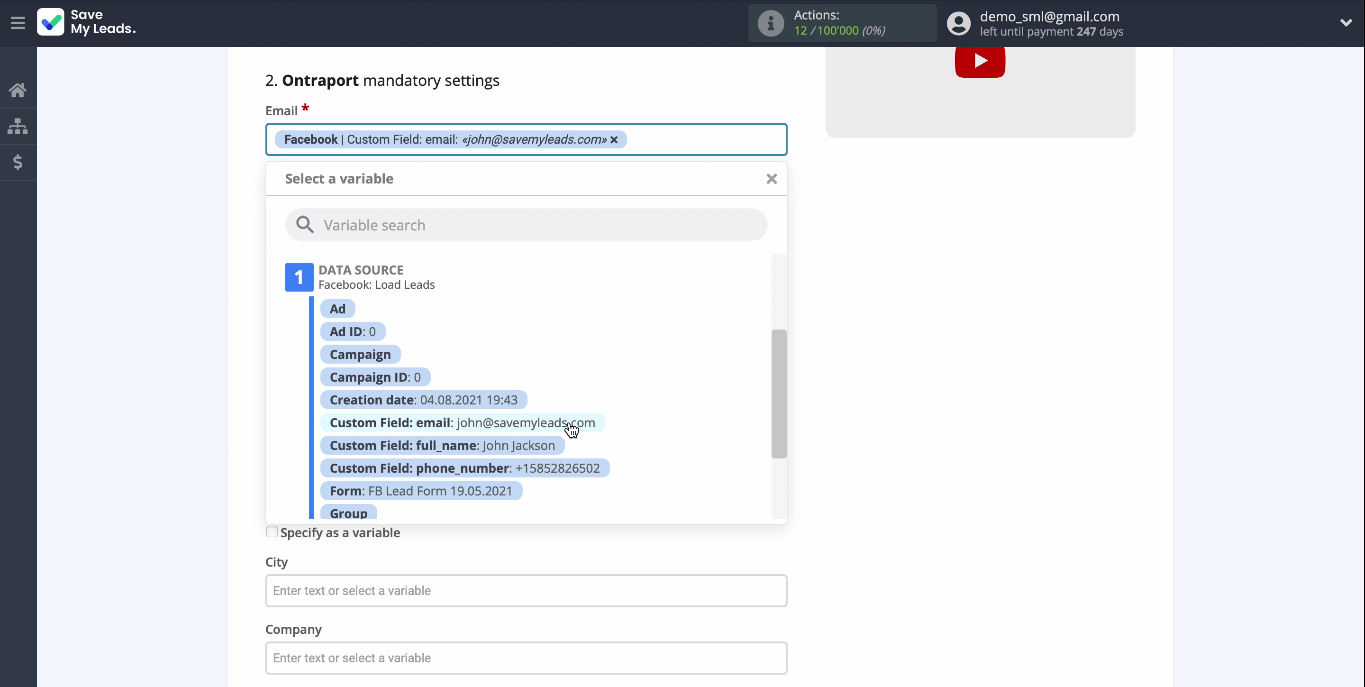Open the user account avatar

[x=959, y=23]
